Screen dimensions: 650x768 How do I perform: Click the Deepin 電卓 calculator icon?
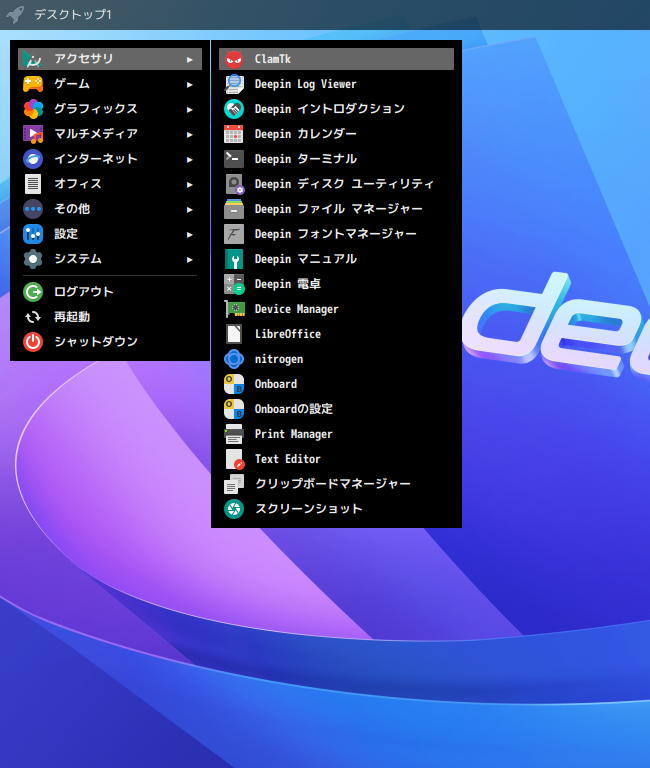[234, 284]
